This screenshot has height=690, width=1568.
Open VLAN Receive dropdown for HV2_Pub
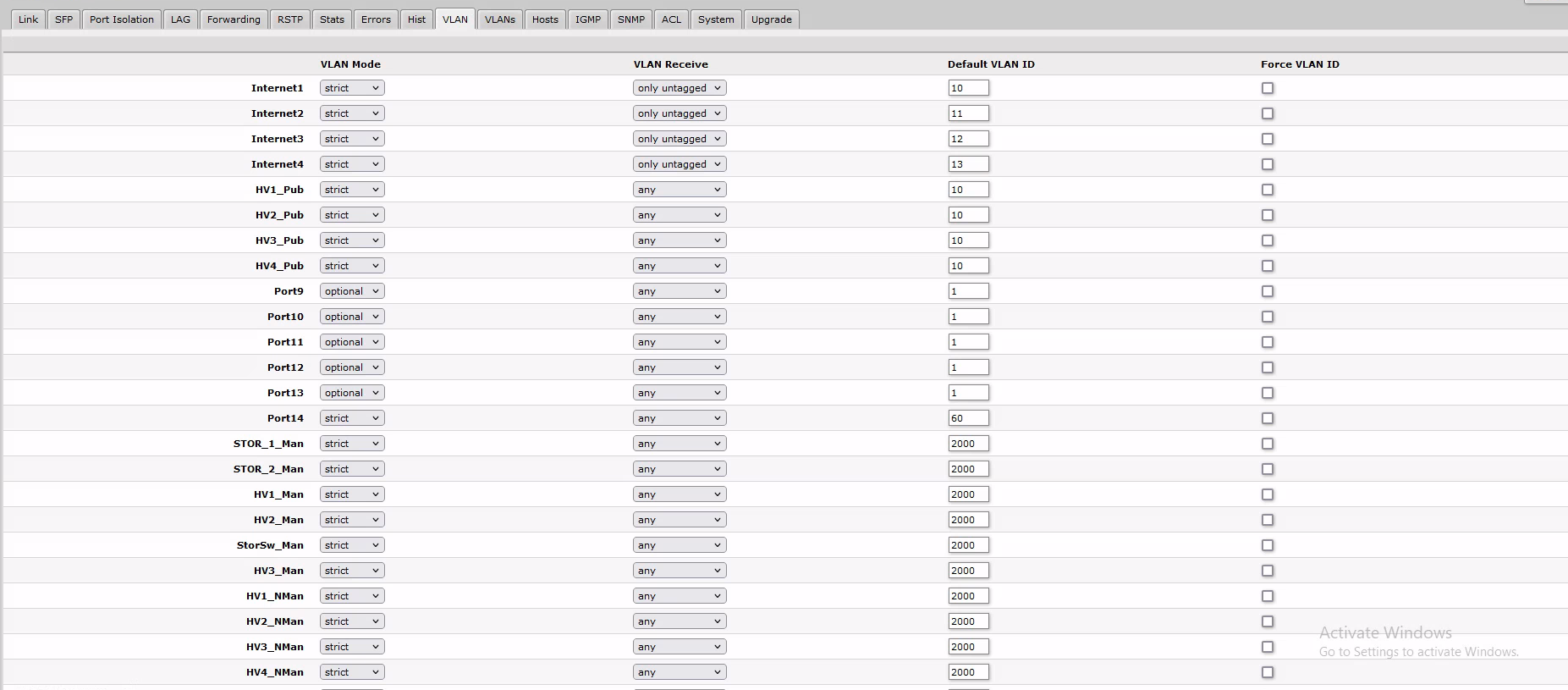pyautogui.click(x=679, y=215)
